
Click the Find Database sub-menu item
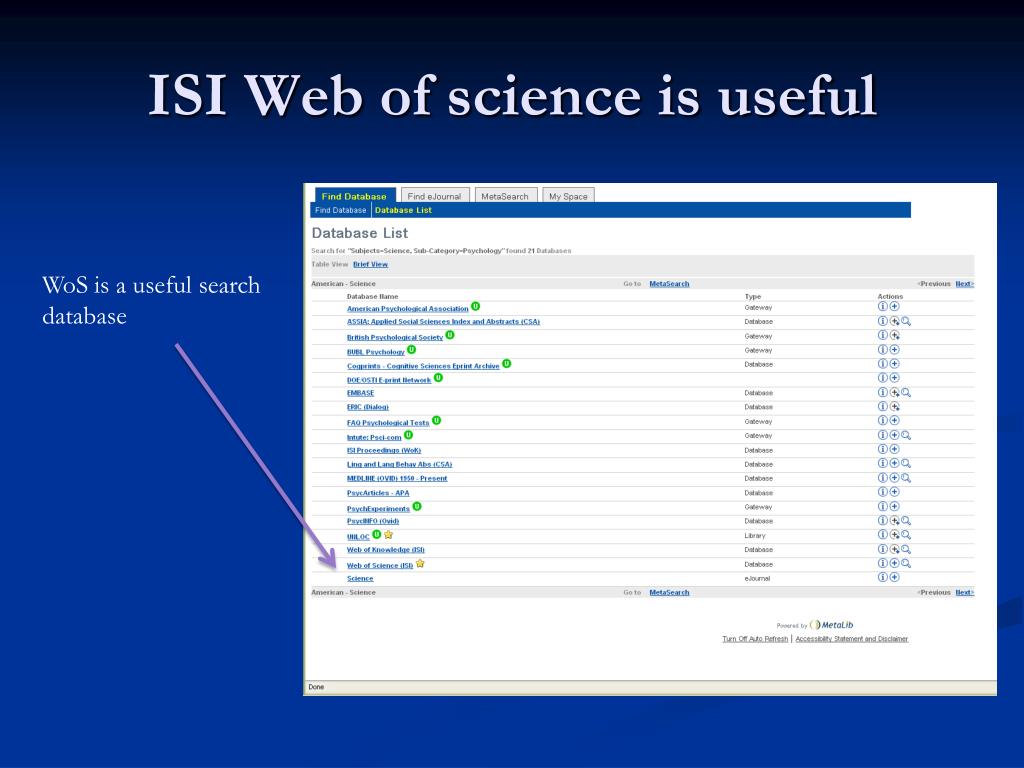point(340,210)
